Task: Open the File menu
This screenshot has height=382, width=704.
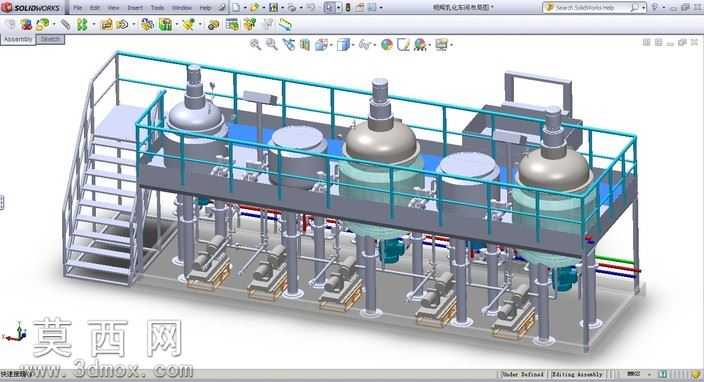Action: click(77, 8)
